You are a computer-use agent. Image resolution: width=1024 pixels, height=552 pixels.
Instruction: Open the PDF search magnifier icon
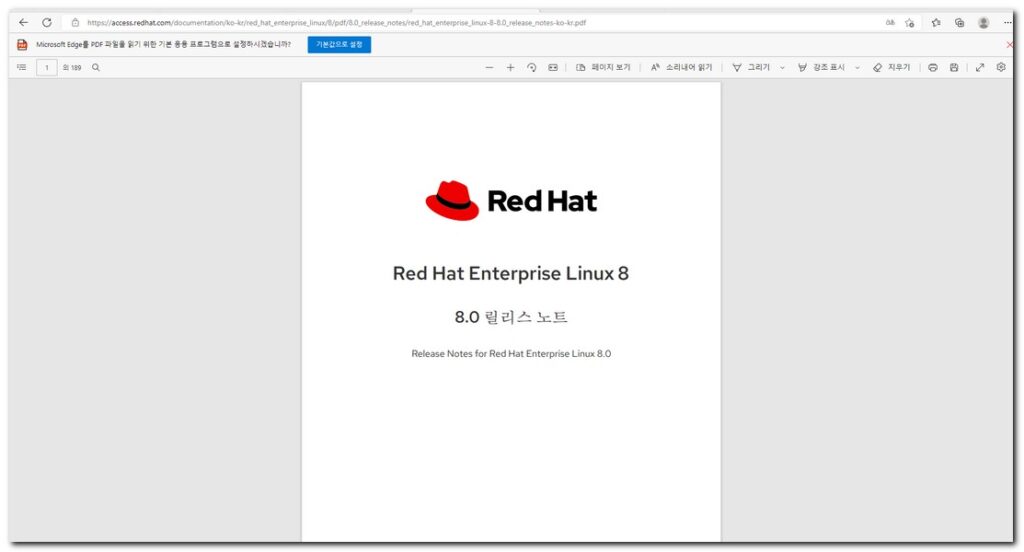click(96, 67)
